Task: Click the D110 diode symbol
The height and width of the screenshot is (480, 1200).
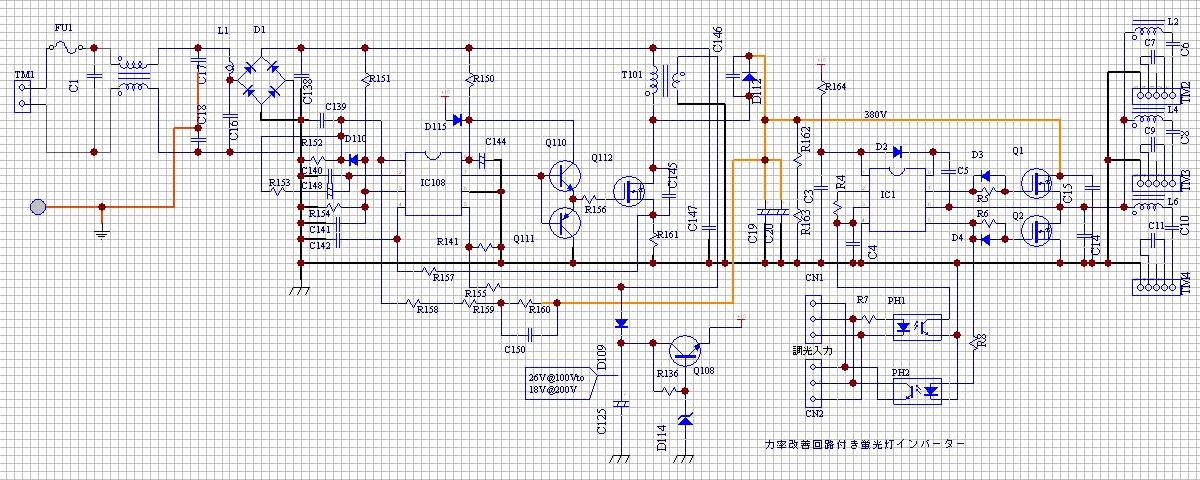Action: point(351,159)
